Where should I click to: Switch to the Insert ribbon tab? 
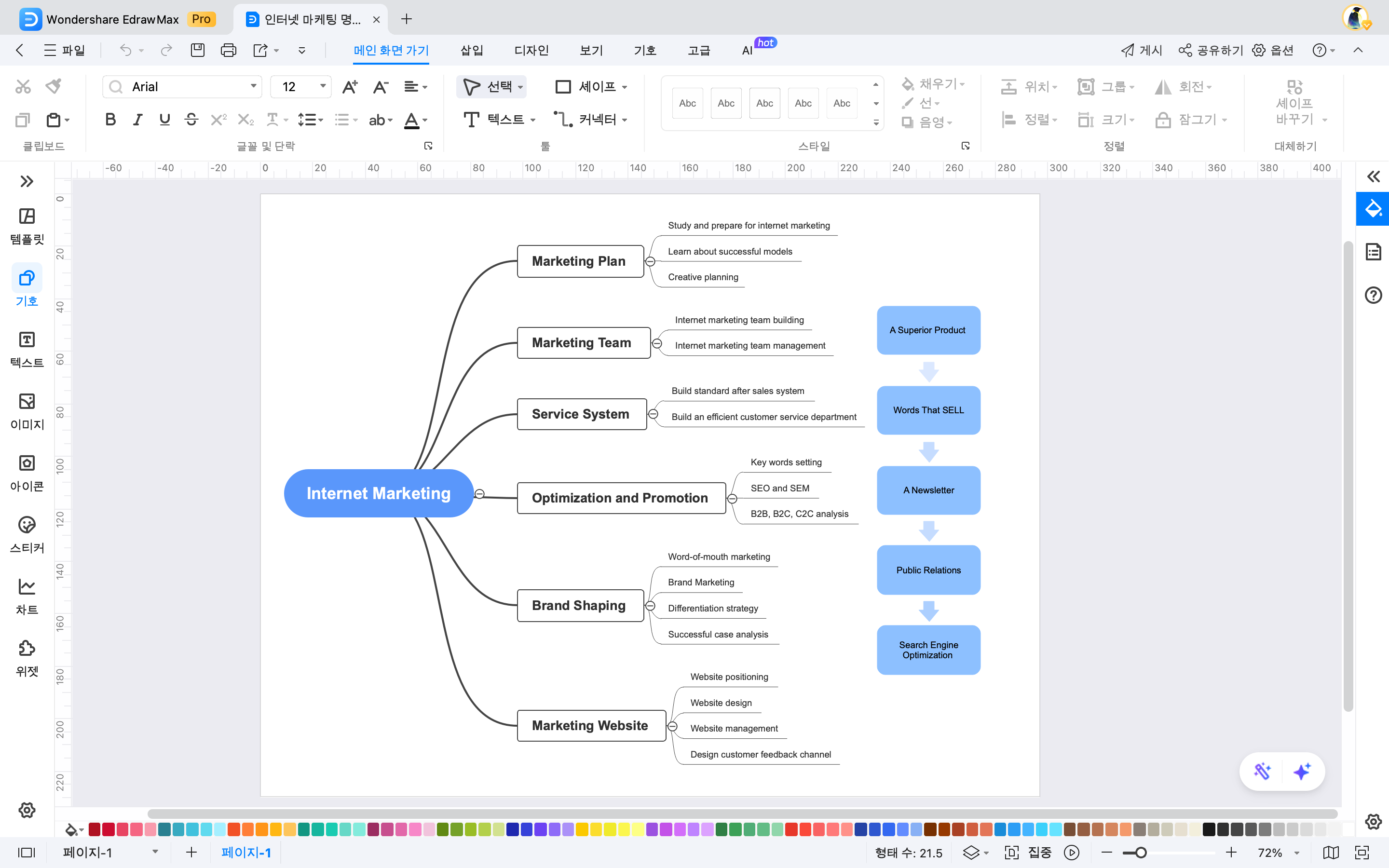point(471,51)
